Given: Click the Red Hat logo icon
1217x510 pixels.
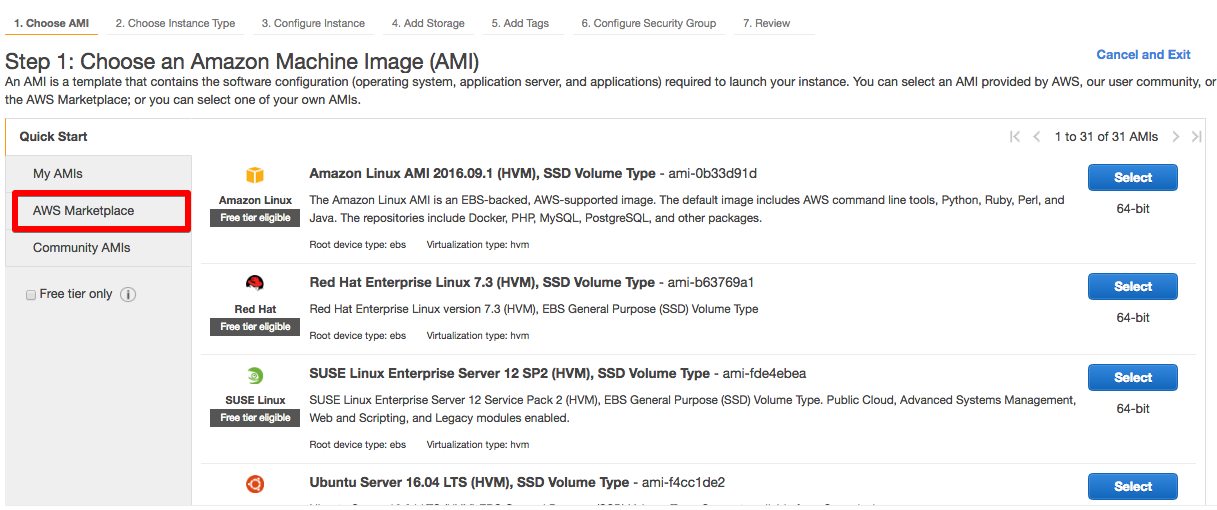Looking at the screenshot, I should pos(255,283).
